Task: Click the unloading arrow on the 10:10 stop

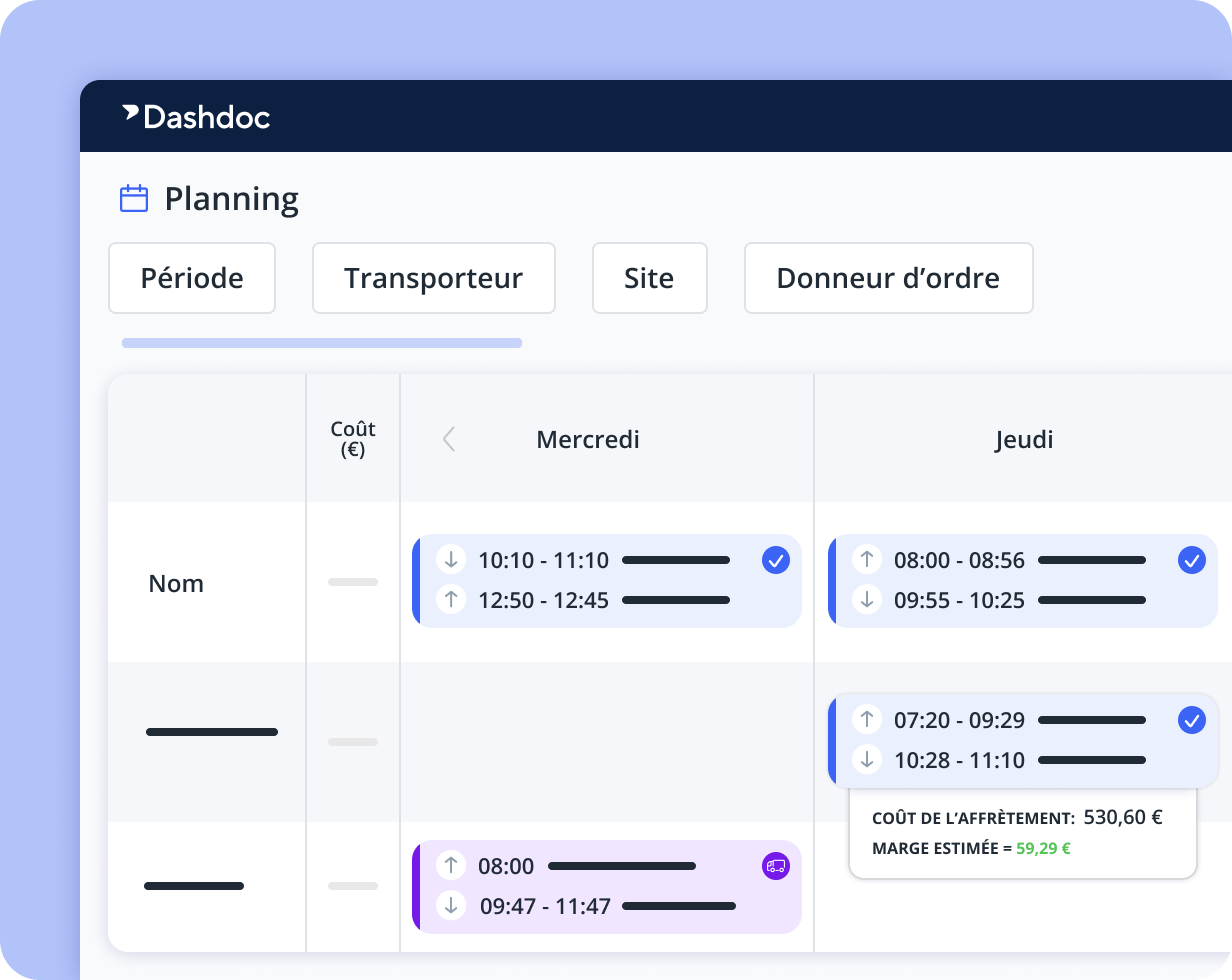Action: [451, 560]
